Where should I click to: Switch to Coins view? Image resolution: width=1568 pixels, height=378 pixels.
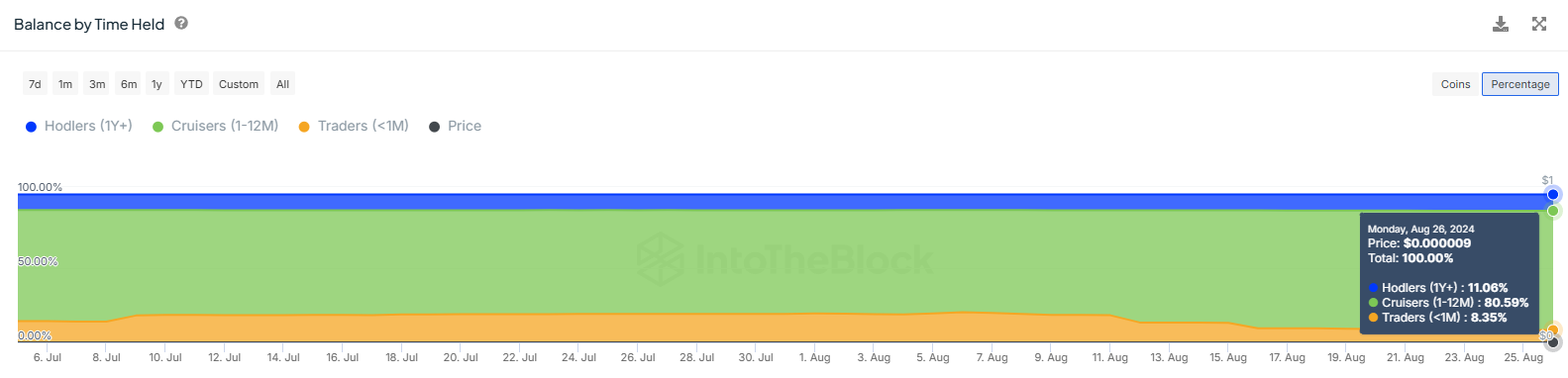click(x=1455, y=84)
